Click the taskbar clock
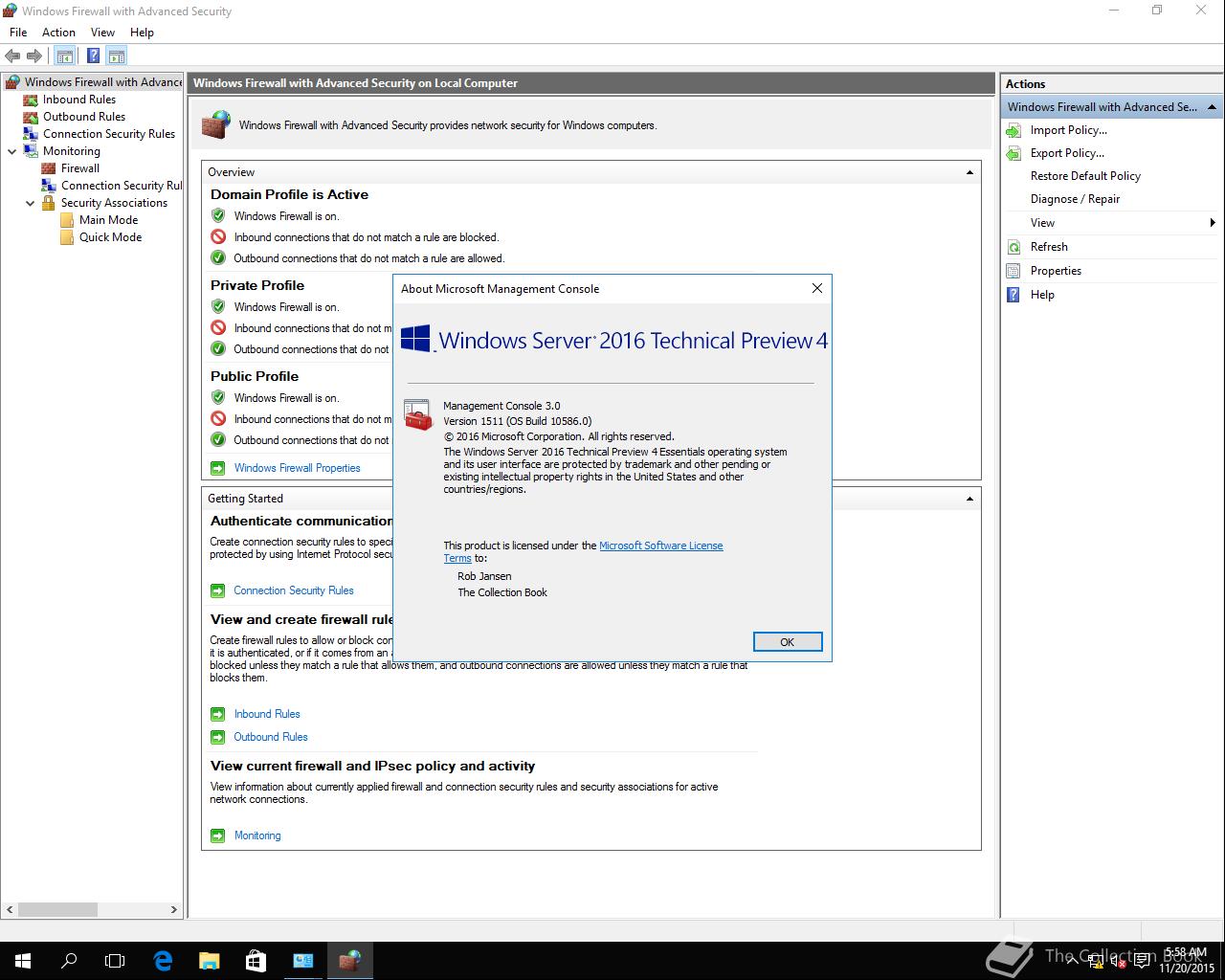Screen dimensions: 1225x980 click(1186, 961)
